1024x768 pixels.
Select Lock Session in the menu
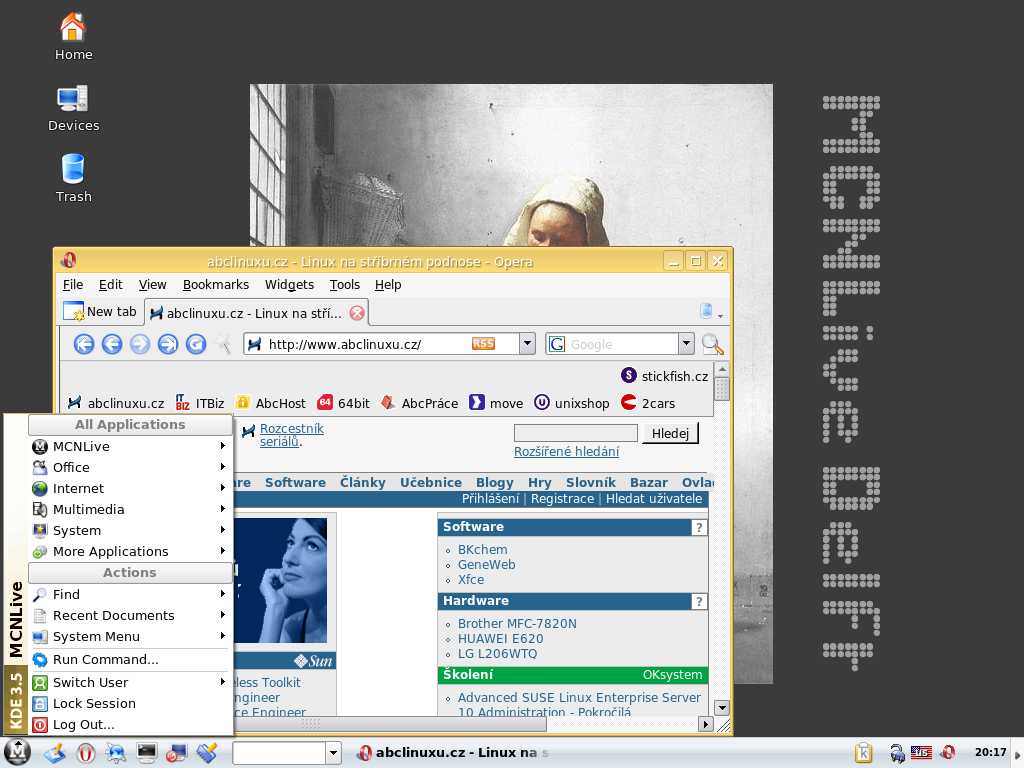tap(131, 703)
